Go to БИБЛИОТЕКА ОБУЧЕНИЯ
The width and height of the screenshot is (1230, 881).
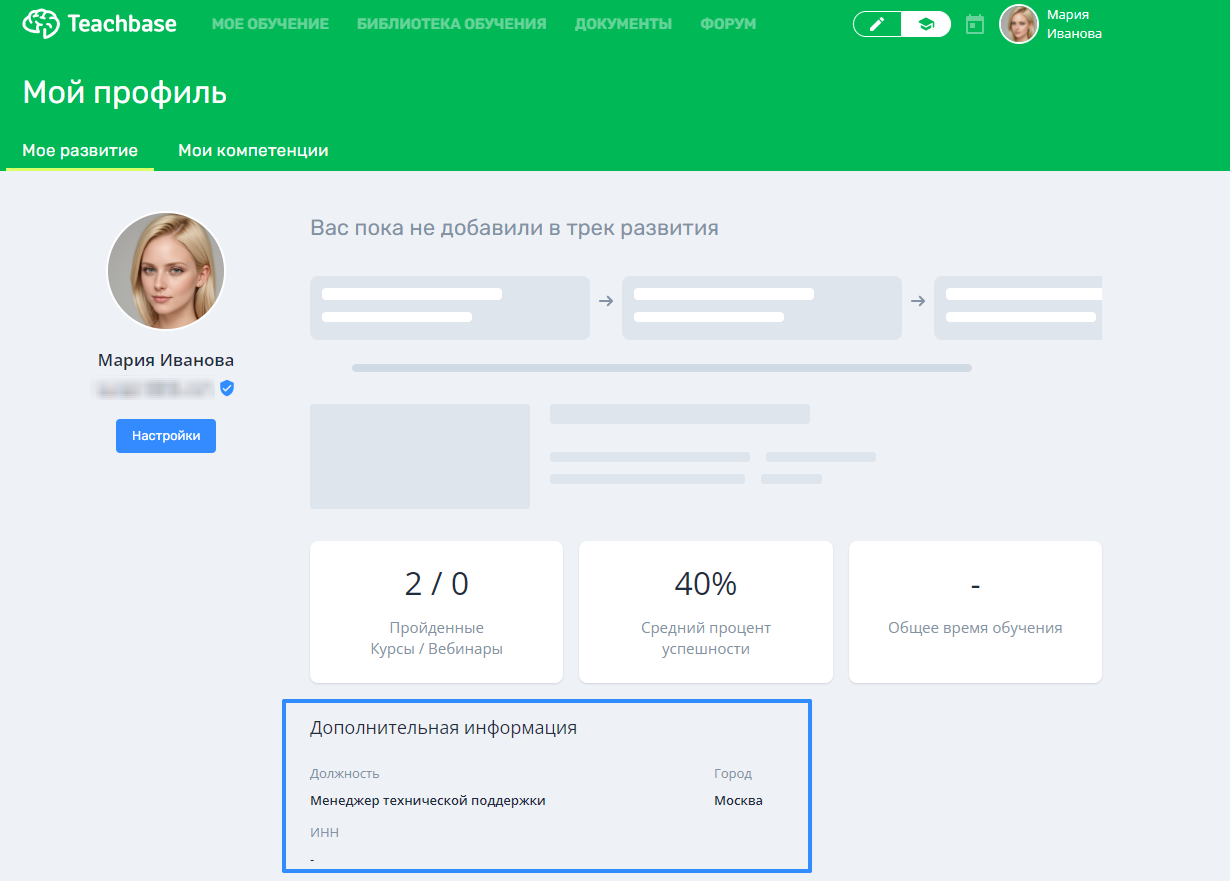[451, 24]
